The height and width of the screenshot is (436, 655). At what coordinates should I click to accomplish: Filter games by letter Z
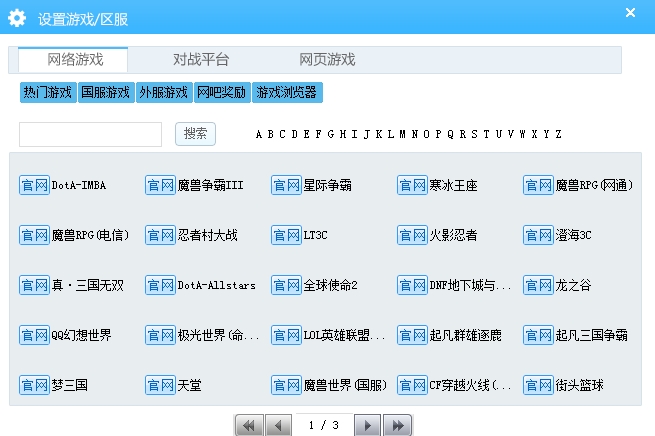(559, 134)
